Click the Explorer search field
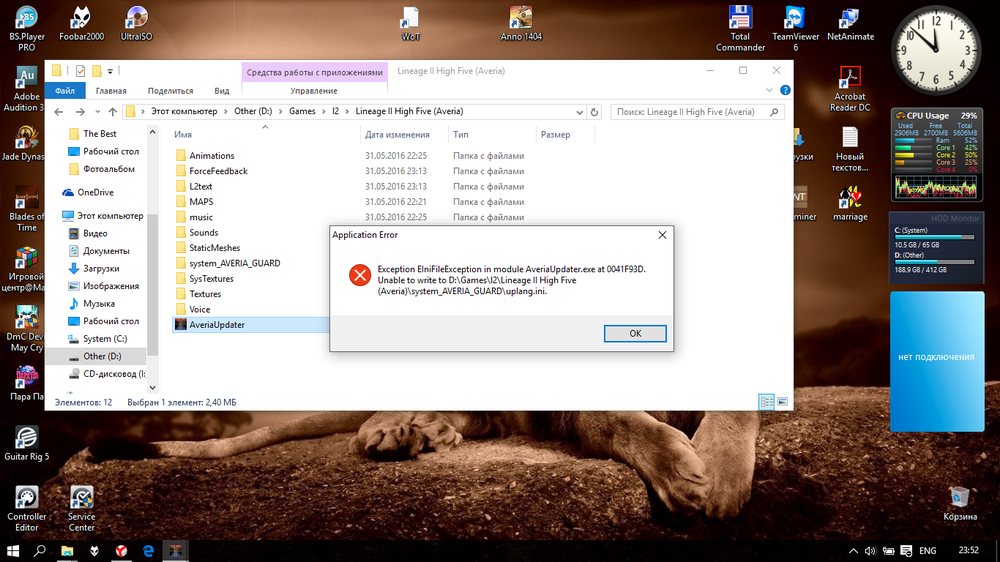 coord(690,112)
